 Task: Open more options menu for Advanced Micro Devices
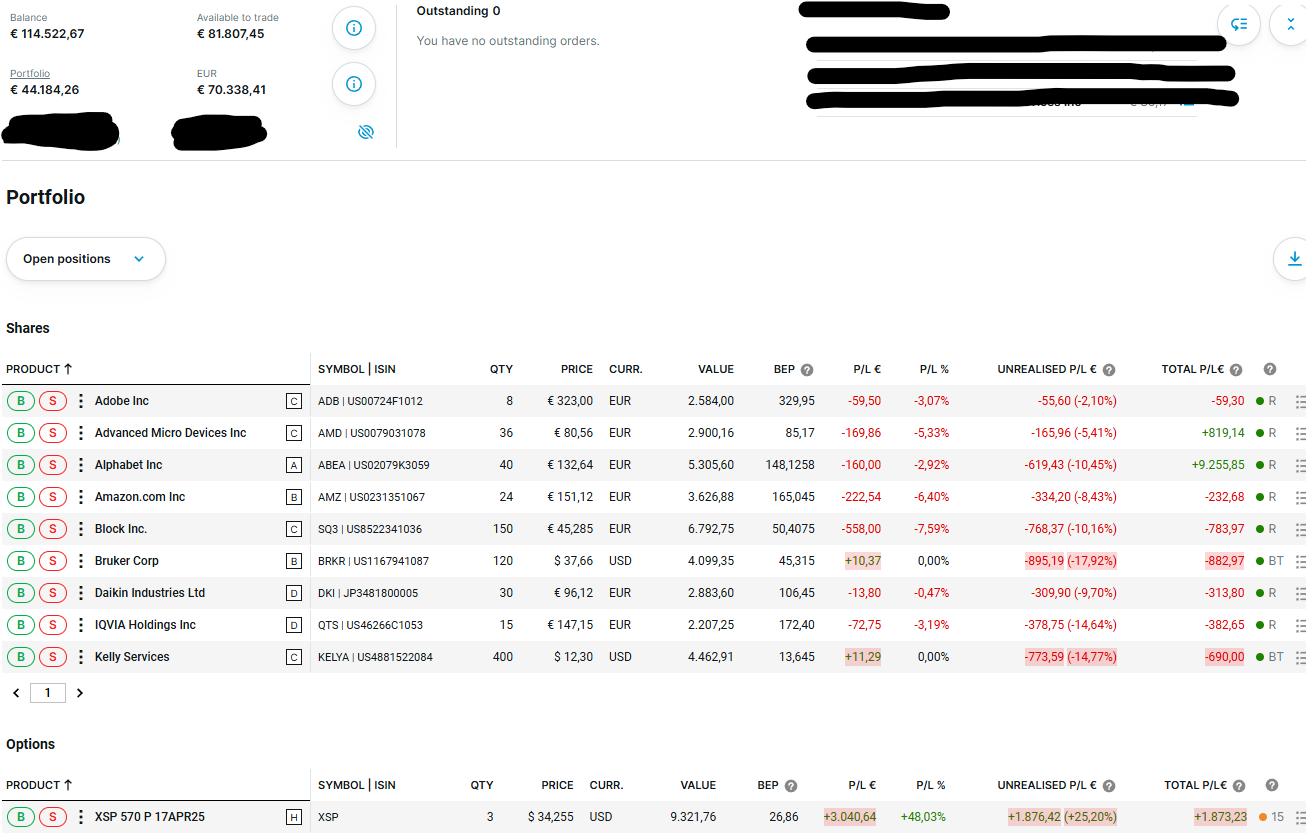(x=81, y=433)
